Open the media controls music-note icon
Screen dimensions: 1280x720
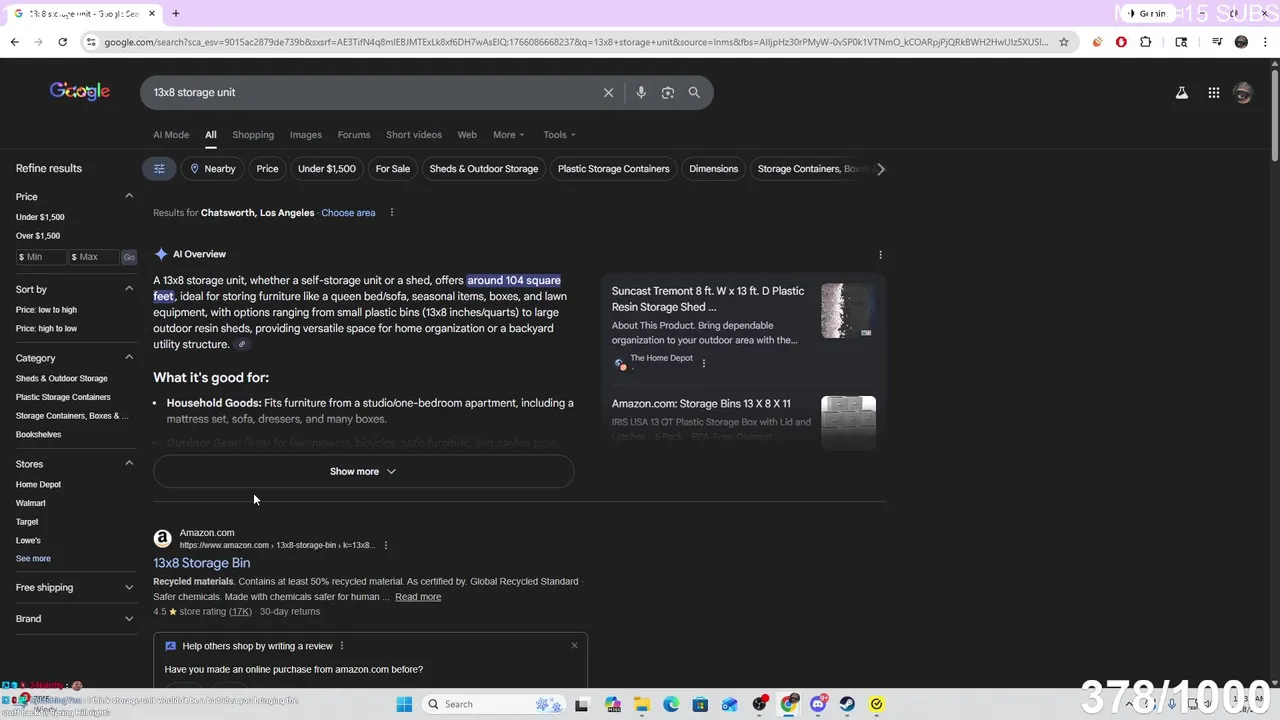pos(1217,42)
